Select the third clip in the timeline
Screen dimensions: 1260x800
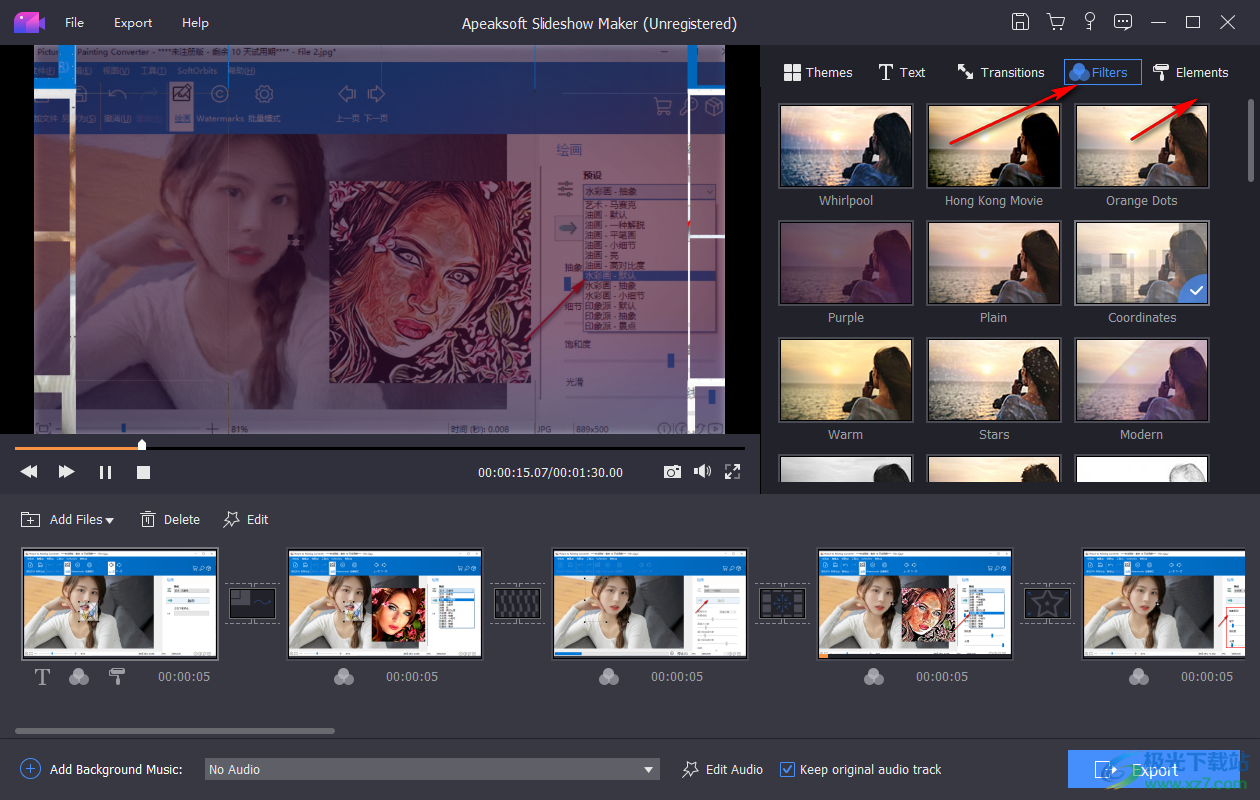pos(650,603)
